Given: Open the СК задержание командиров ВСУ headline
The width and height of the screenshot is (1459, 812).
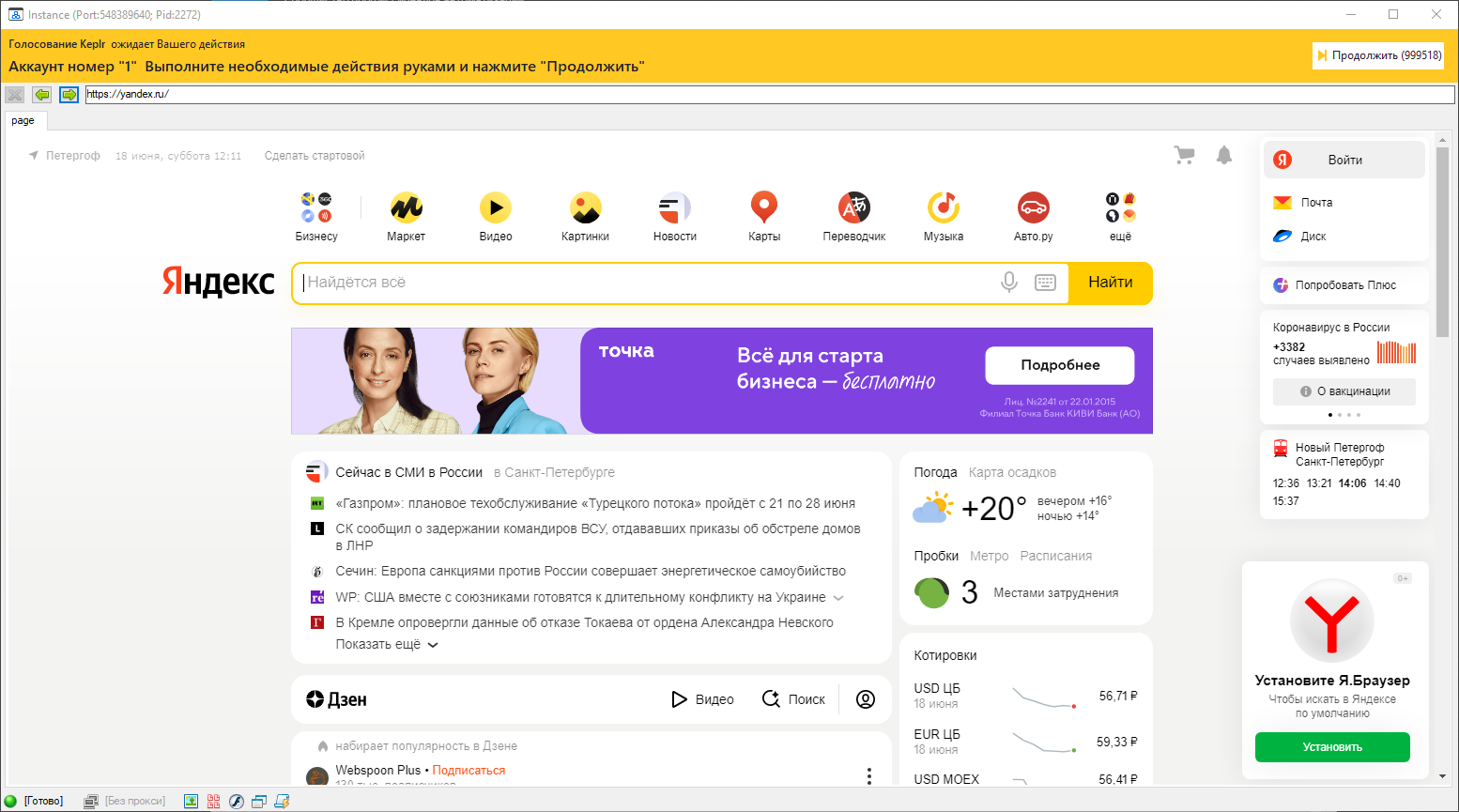Looking at the screenshot, I should [598, 537].
